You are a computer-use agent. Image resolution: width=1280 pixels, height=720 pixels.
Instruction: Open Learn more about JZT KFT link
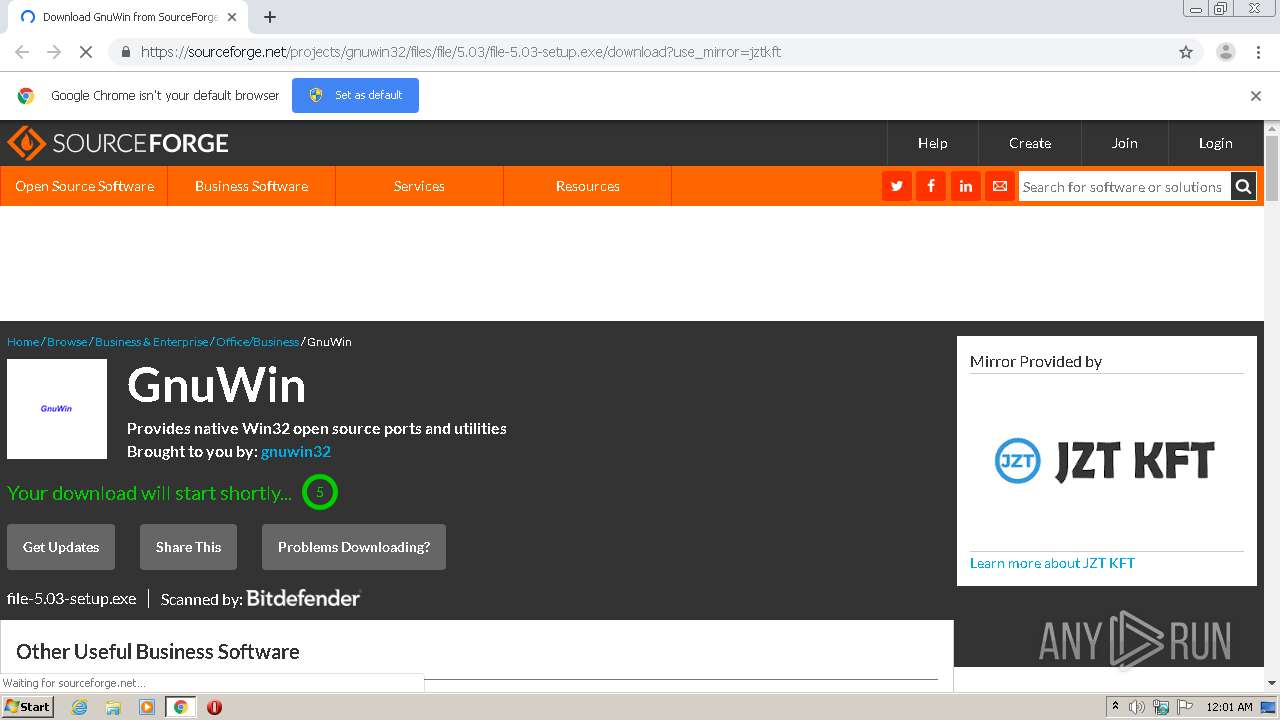coord(1052,563)
